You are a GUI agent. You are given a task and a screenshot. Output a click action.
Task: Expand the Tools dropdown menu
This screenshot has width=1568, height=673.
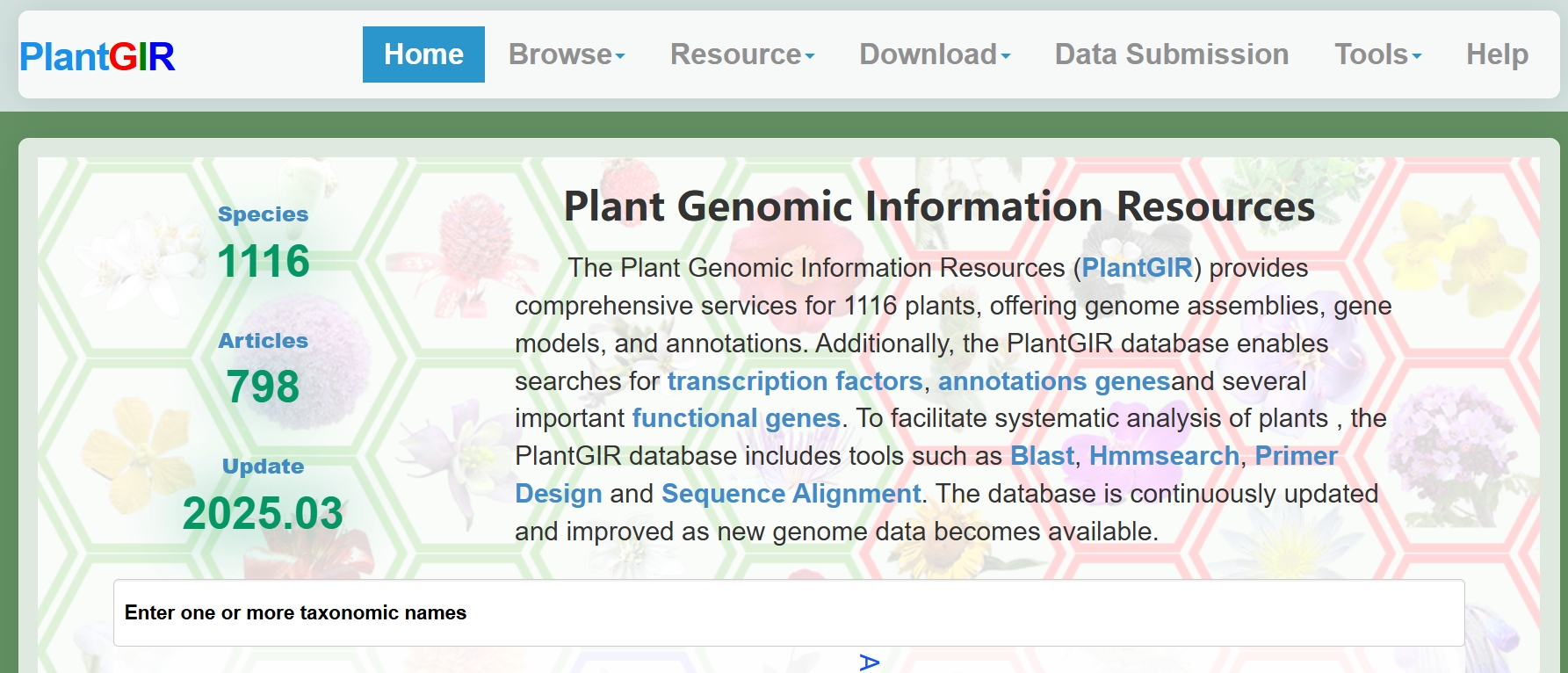(1377, 54)
